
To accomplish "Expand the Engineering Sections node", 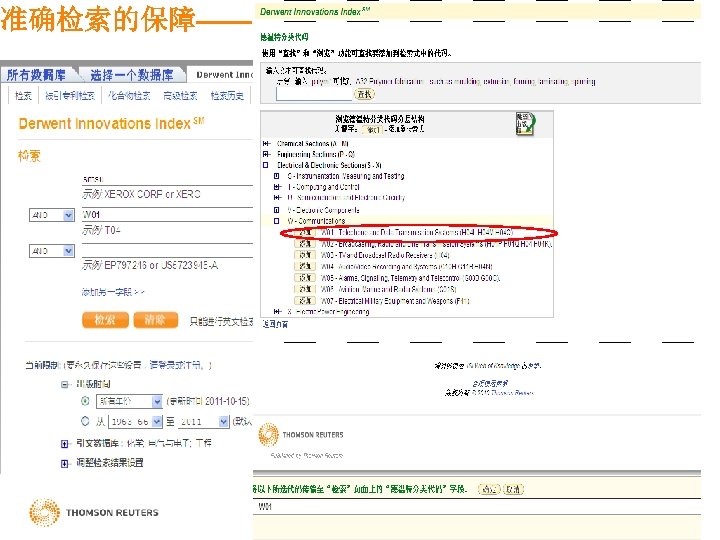I will point(266,154).
